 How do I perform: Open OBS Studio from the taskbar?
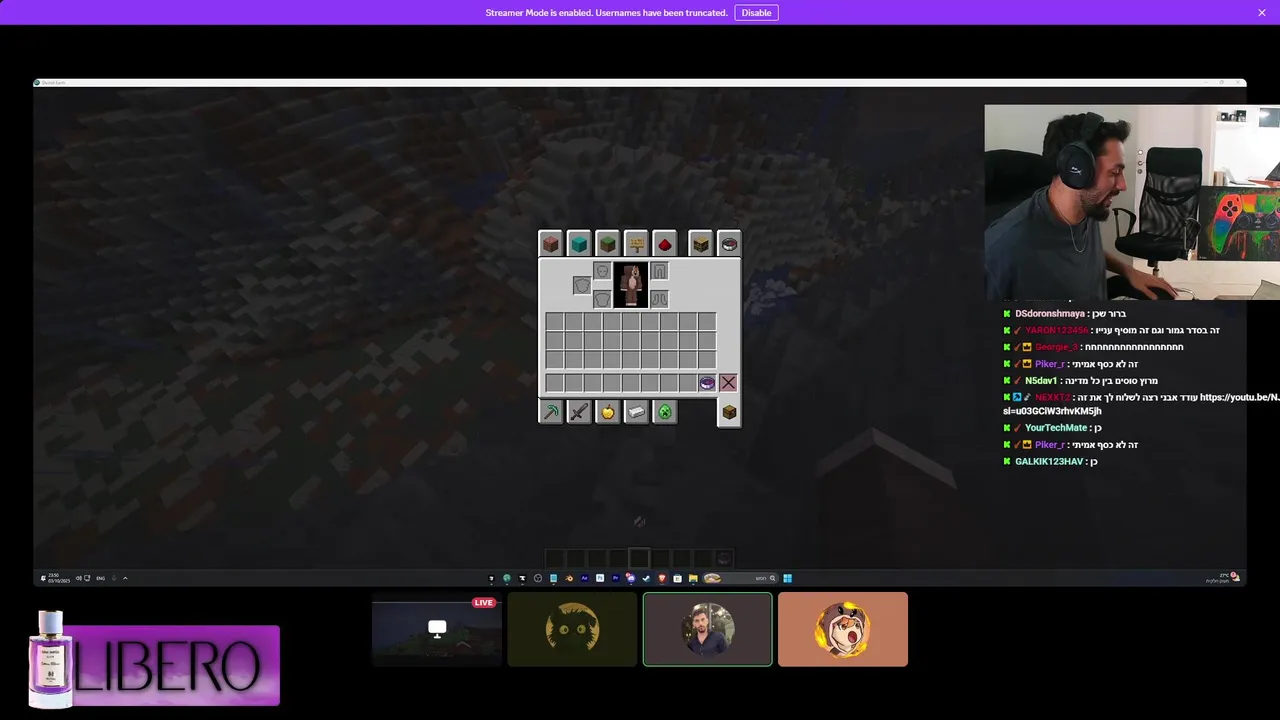[538, 578]
